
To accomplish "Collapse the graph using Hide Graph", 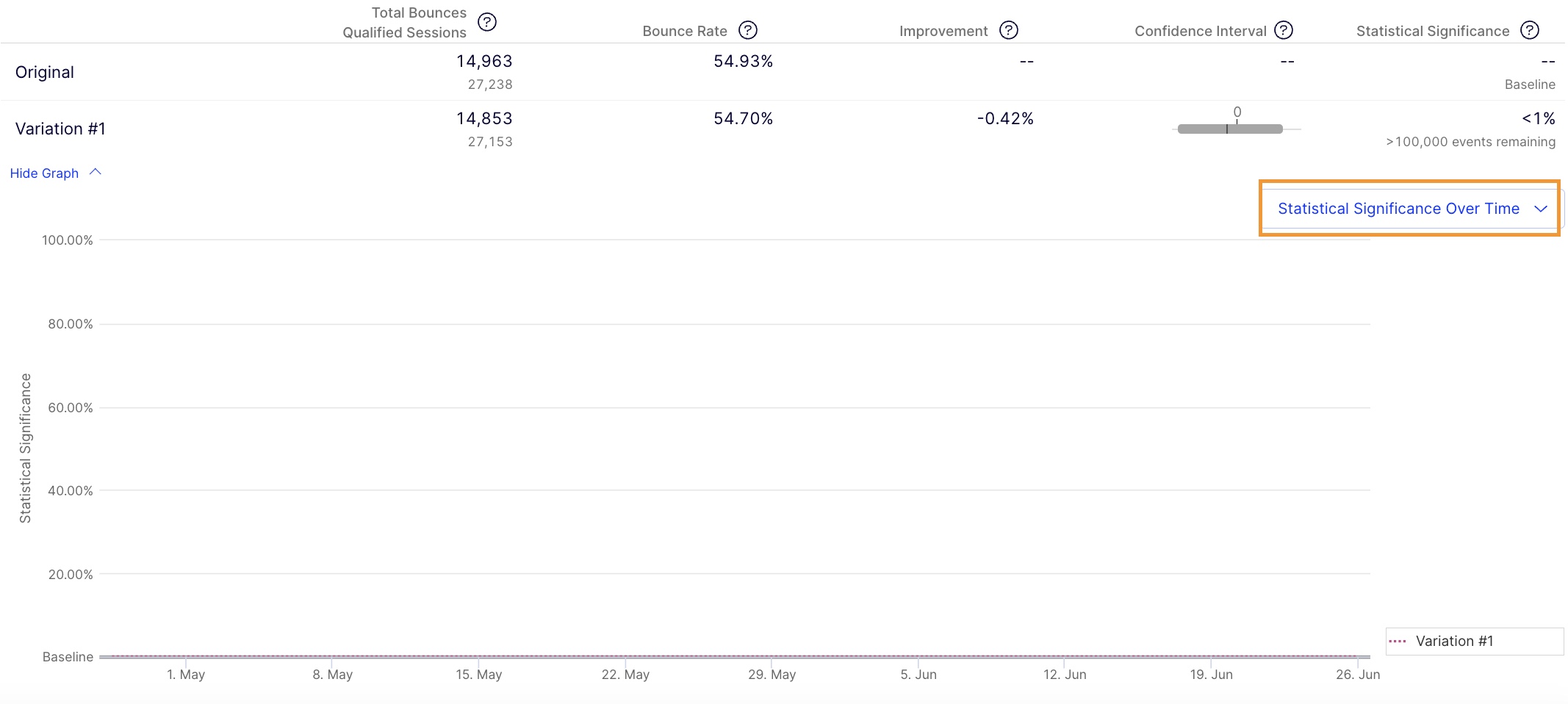I will 44,173.
